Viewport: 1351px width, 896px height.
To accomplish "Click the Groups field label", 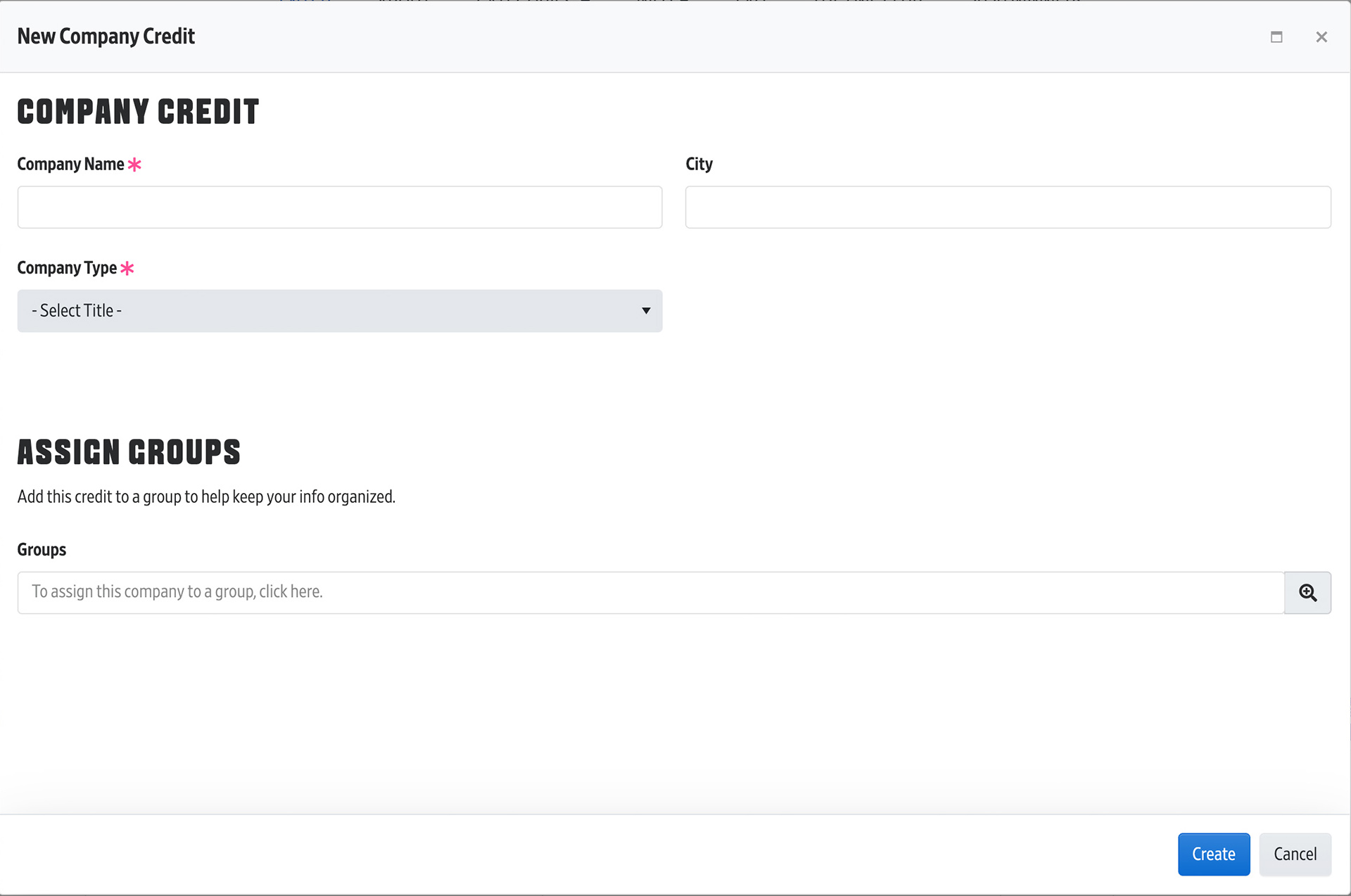I will point(42,550).
